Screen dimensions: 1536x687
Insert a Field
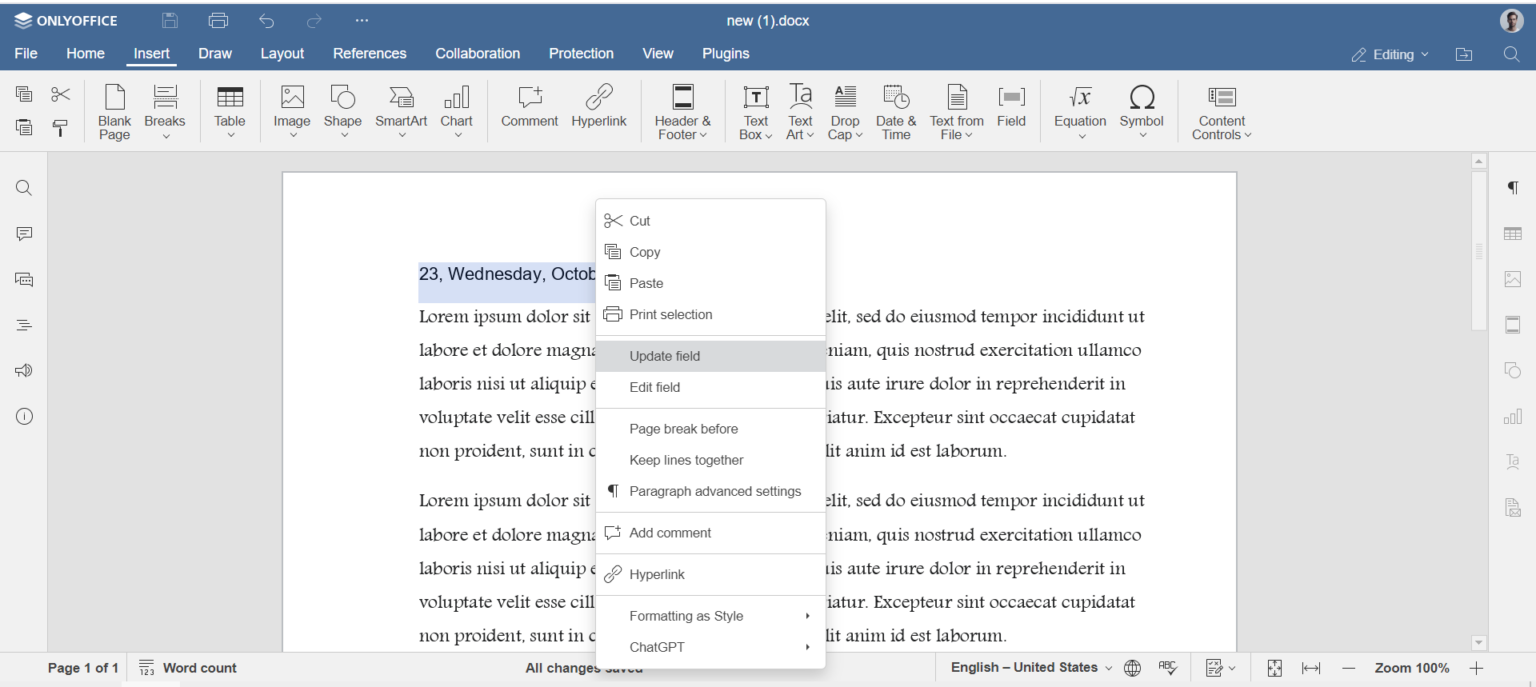(x=1011, y=110)
